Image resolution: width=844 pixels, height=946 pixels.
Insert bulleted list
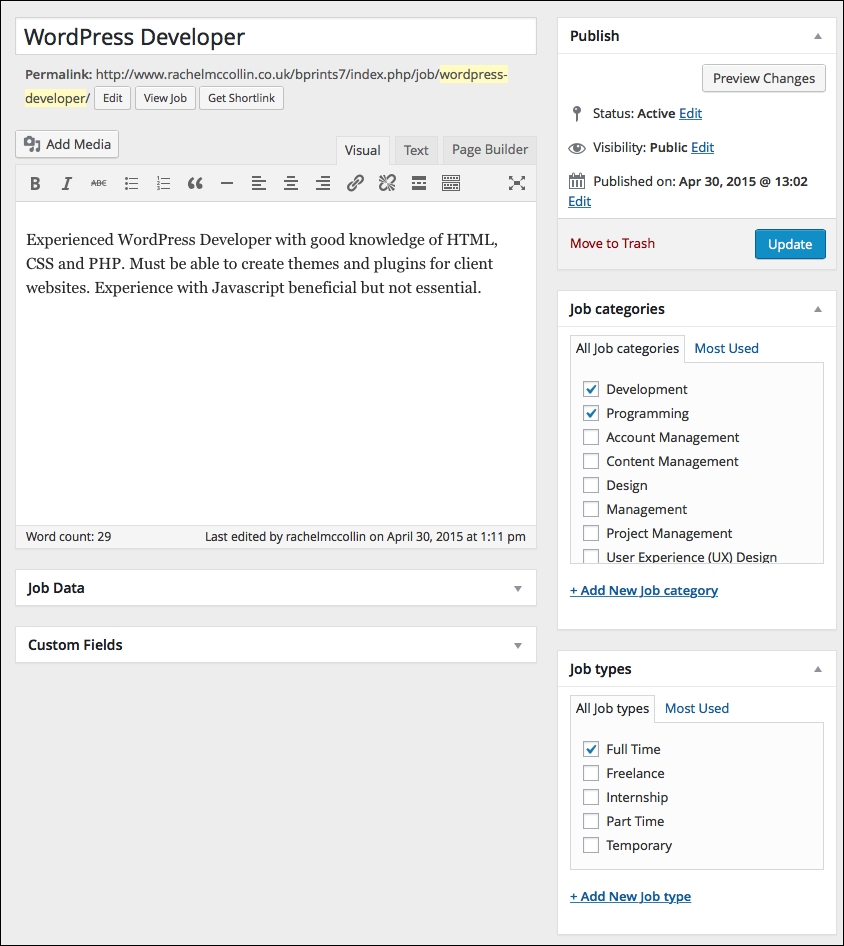(x=131, y=183)
